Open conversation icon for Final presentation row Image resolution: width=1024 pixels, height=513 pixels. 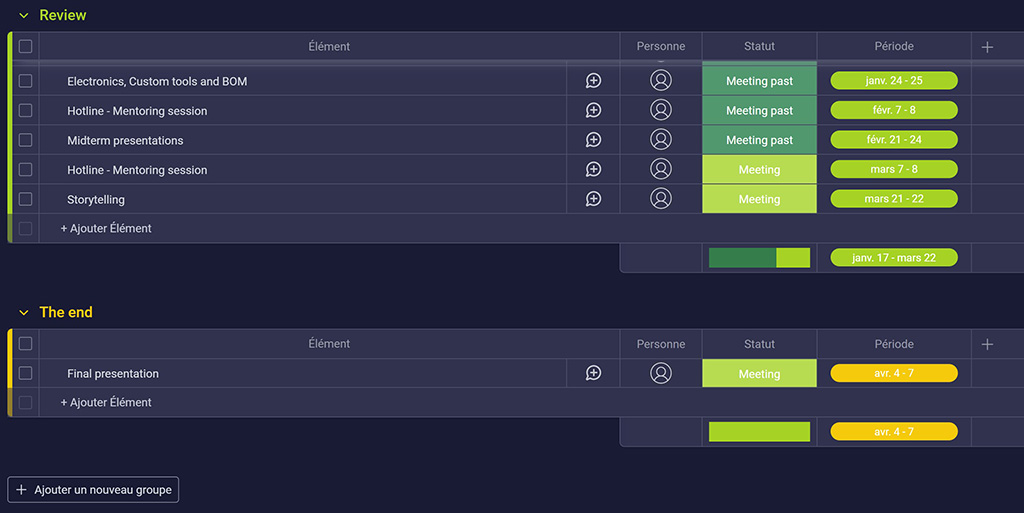(593, 373)
